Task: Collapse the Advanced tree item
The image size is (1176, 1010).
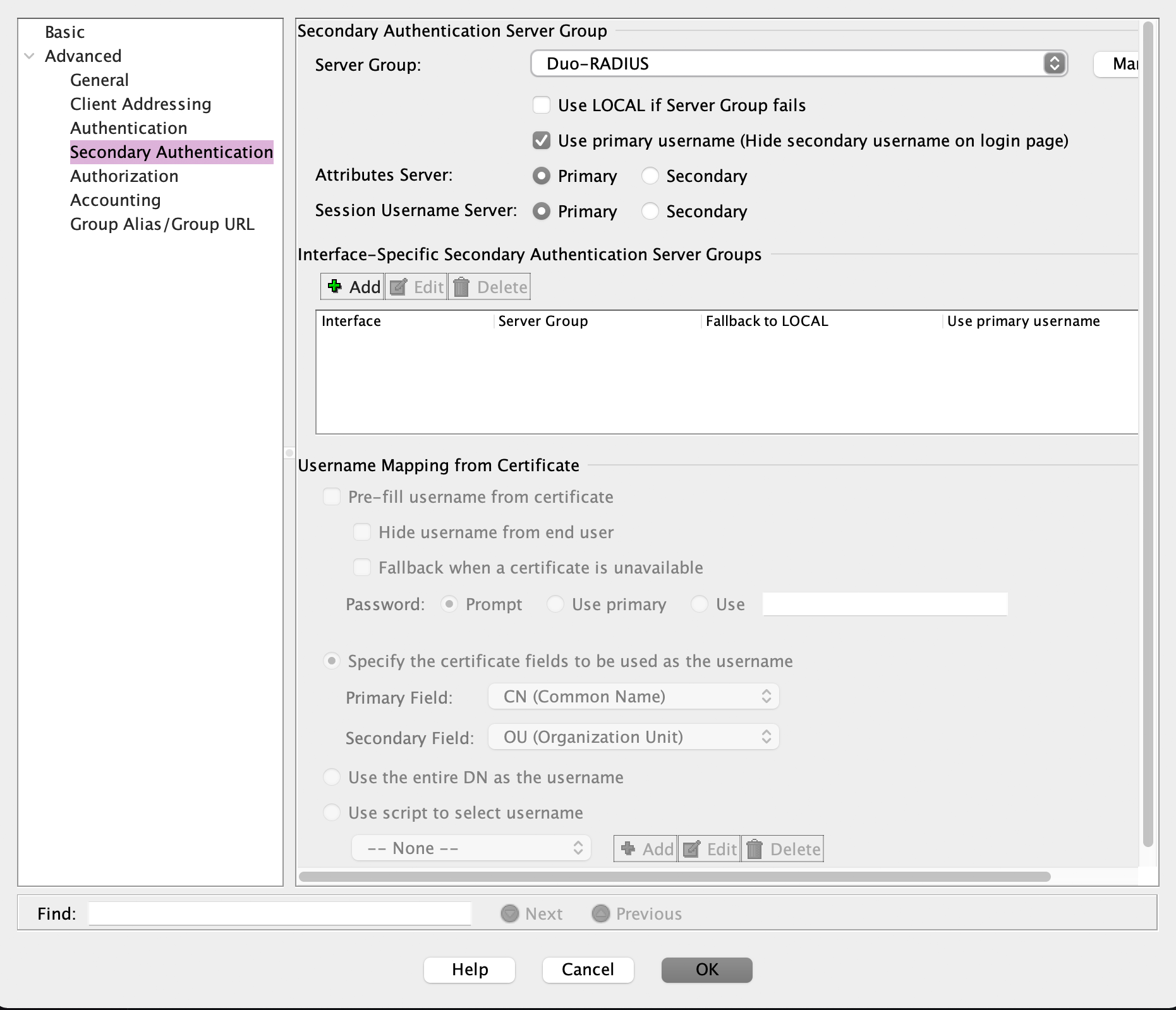Action: pyautogui.click(x=28, y=56)
